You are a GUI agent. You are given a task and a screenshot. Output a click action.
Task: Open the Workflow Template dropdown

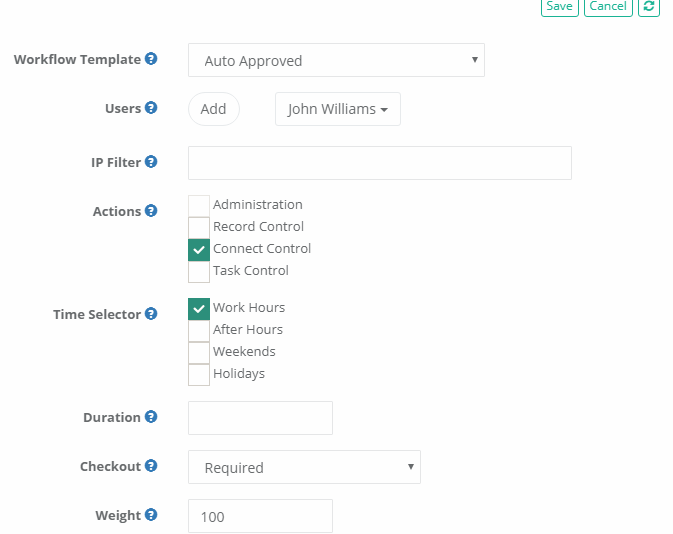[x=336, y=61]
